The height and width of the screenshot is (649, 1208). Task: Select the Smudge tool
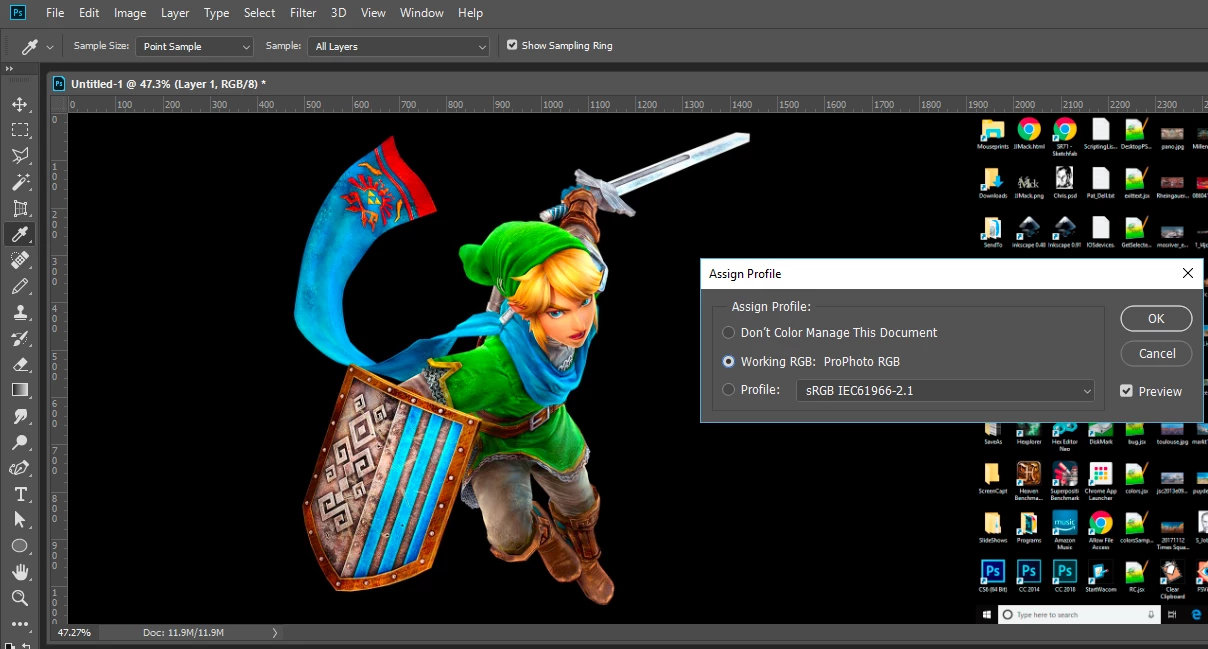tap(20, 416)
